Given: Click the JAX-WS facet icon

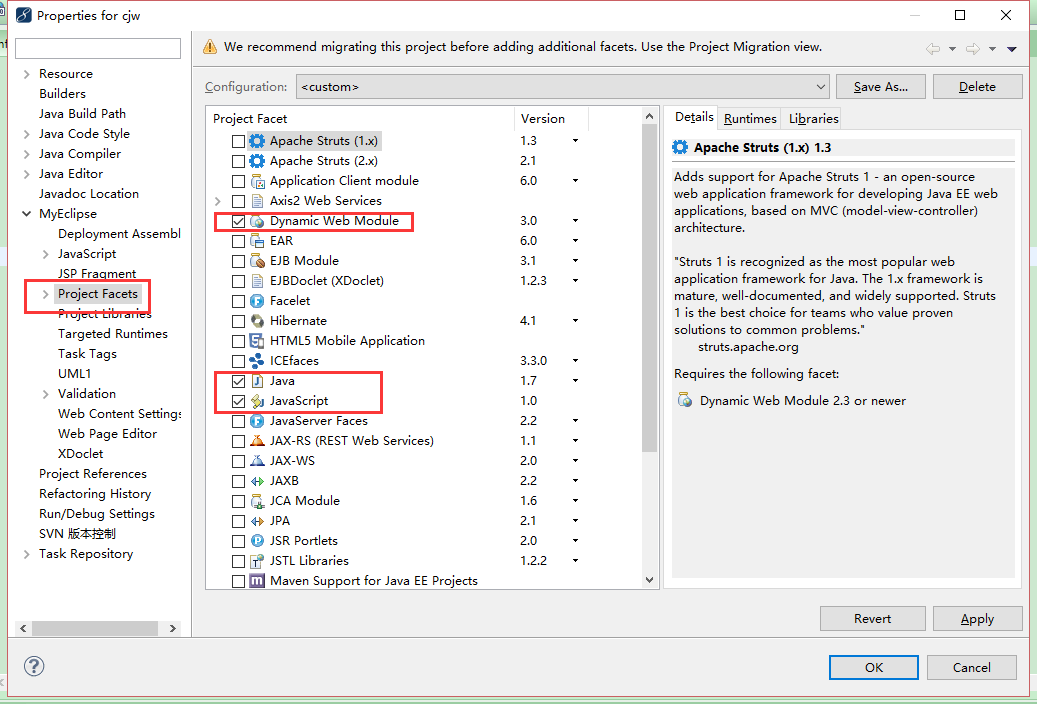Looking at the screenshot, I should (257, 461).
